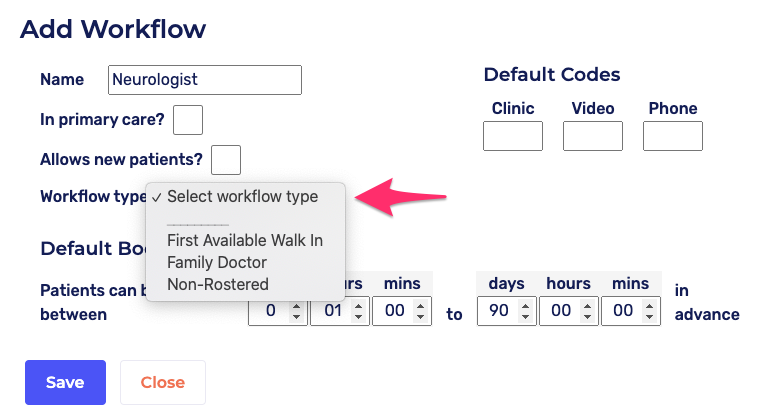771x416 pixels.
Task: Click the maximum hours stepper field
Action: tap(561, 312)
